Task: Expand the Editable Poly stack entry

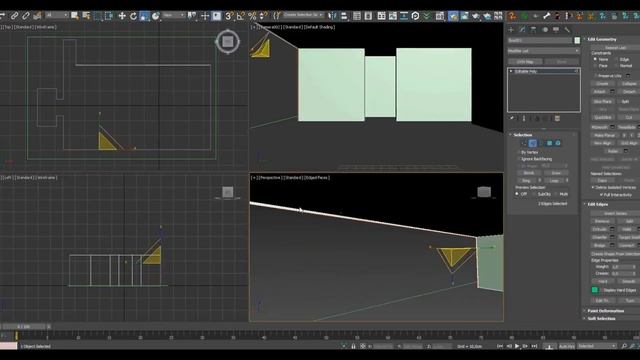Action: click(511, 71)
